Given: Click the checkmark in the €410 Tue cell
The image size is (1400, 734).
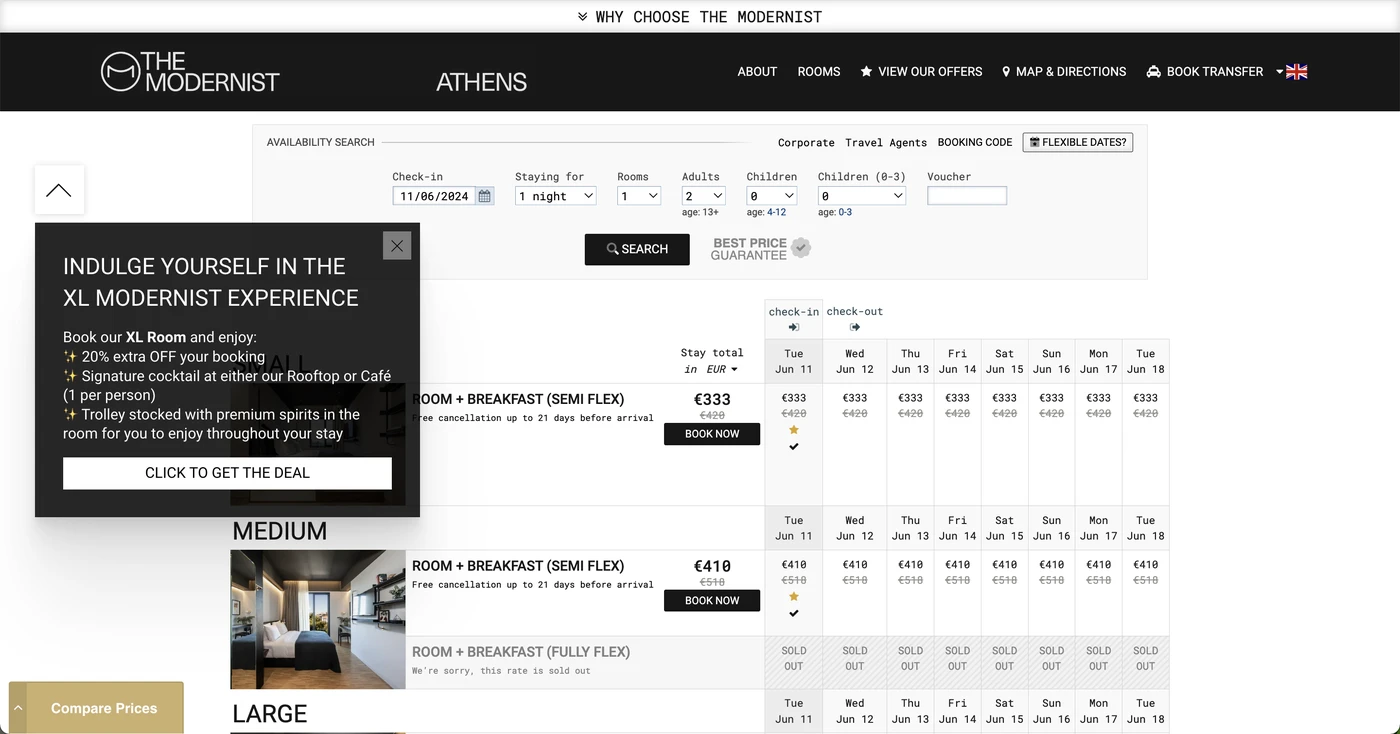Looking at the screenshot, I should click(x=794, y=614).
